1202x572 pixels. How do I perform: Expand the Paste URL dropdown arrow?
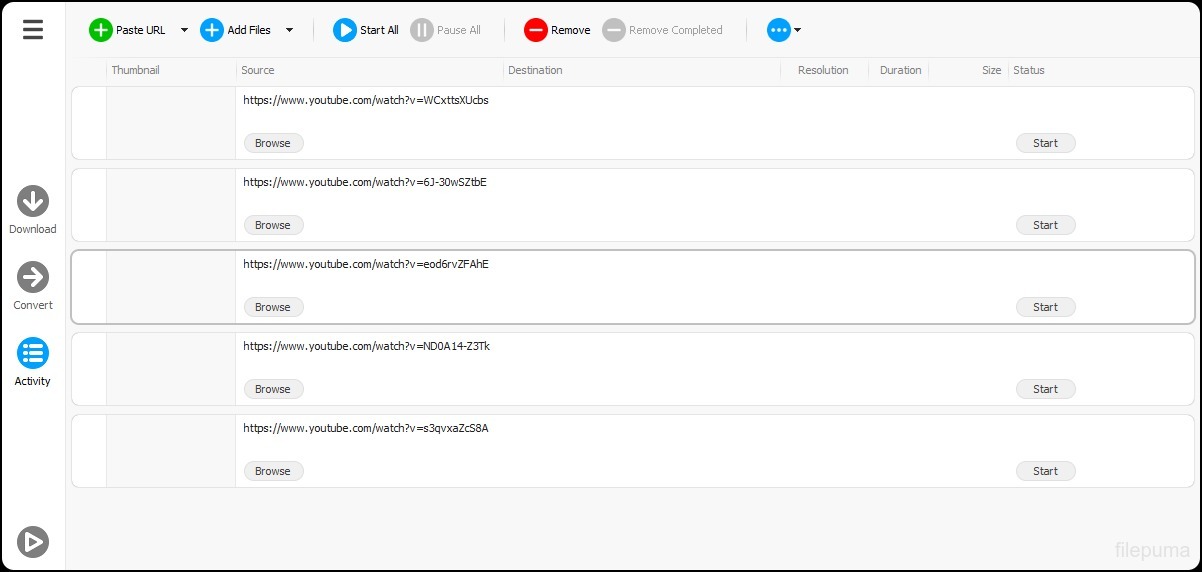184,30
